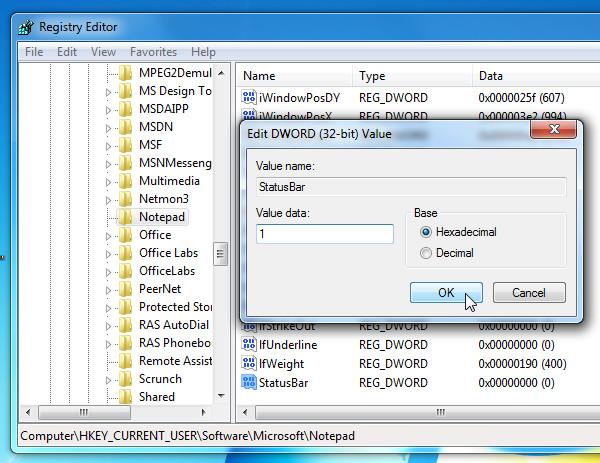Open the Edit menu
The width and height of the screenshot is (600, 463).
click(x=67, y=52)
